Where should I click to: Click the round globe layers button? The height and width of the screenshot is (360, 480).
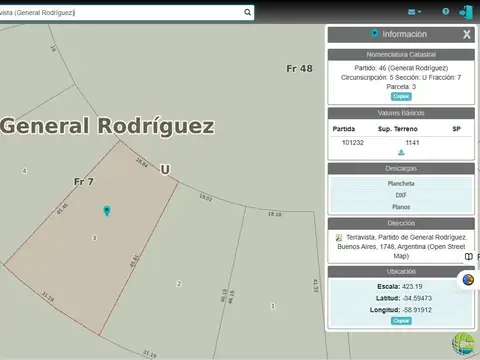click(x=468, y=280)
